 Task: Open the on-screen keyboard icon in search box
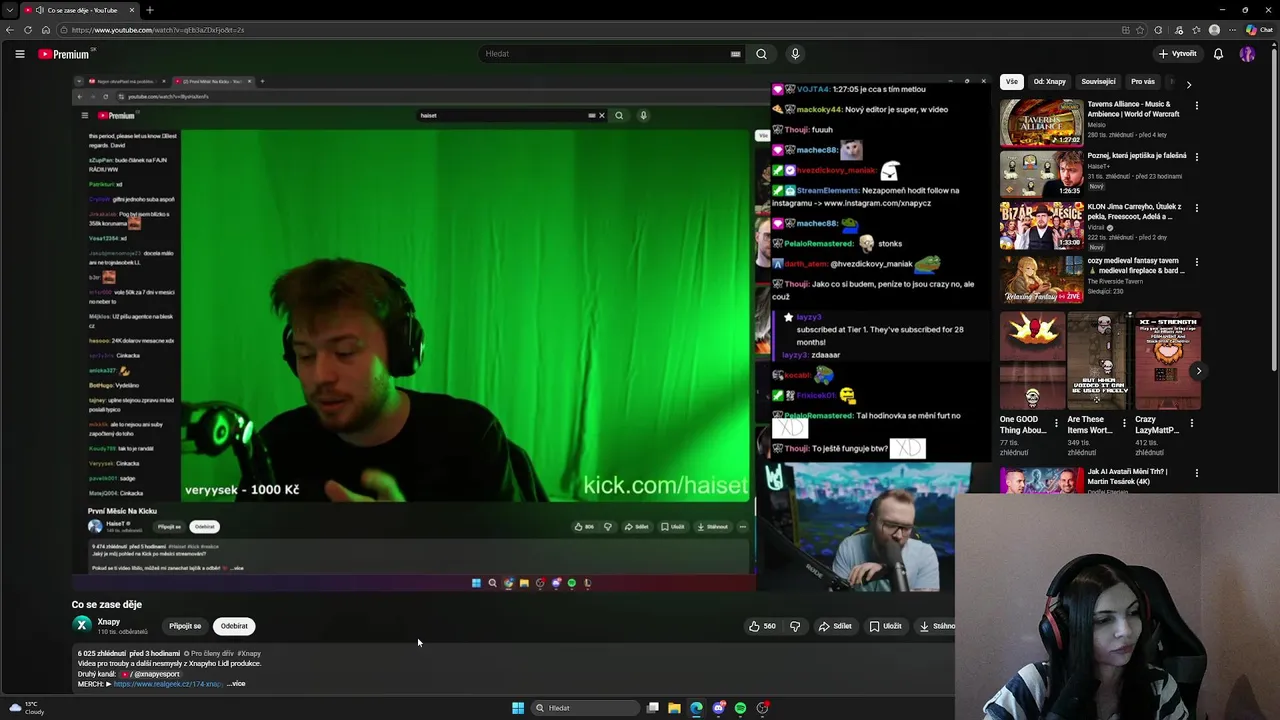[736, 54]
